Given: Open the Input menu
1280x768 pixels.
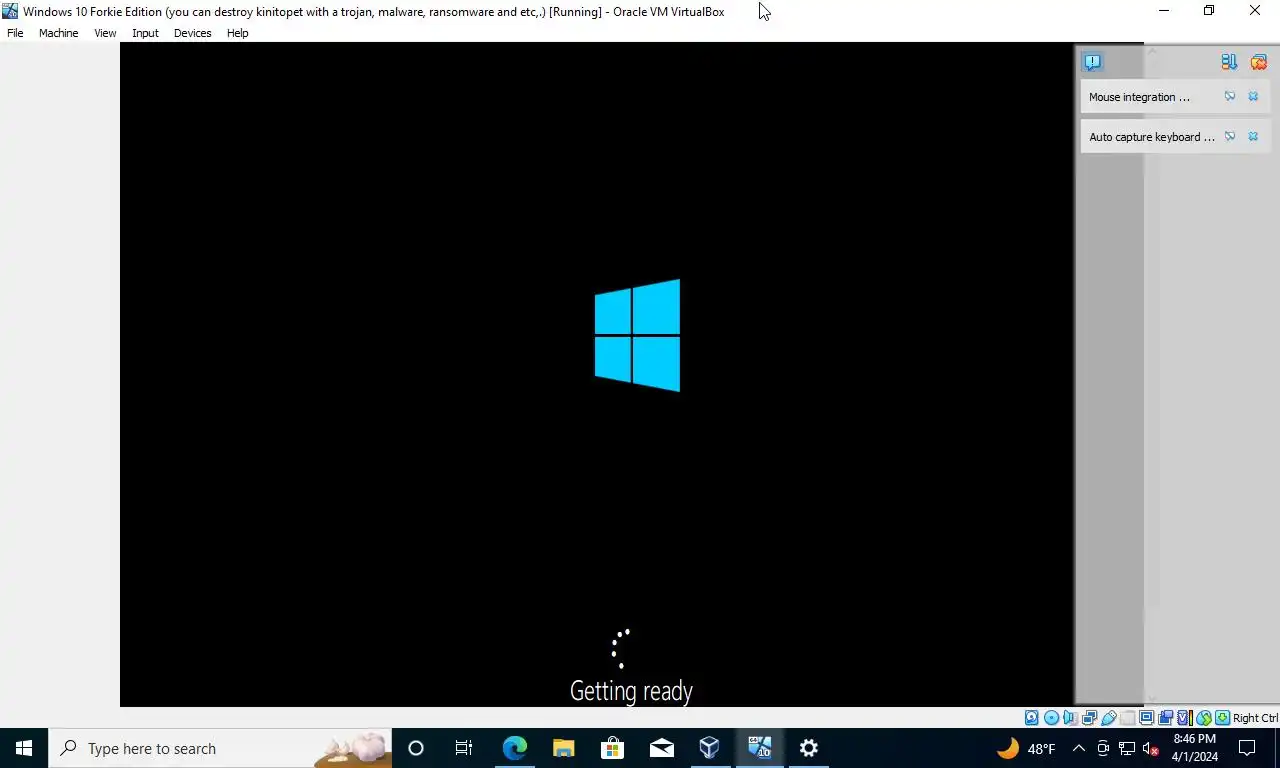Looking at the screenshot, I should [x=145, y=33].
